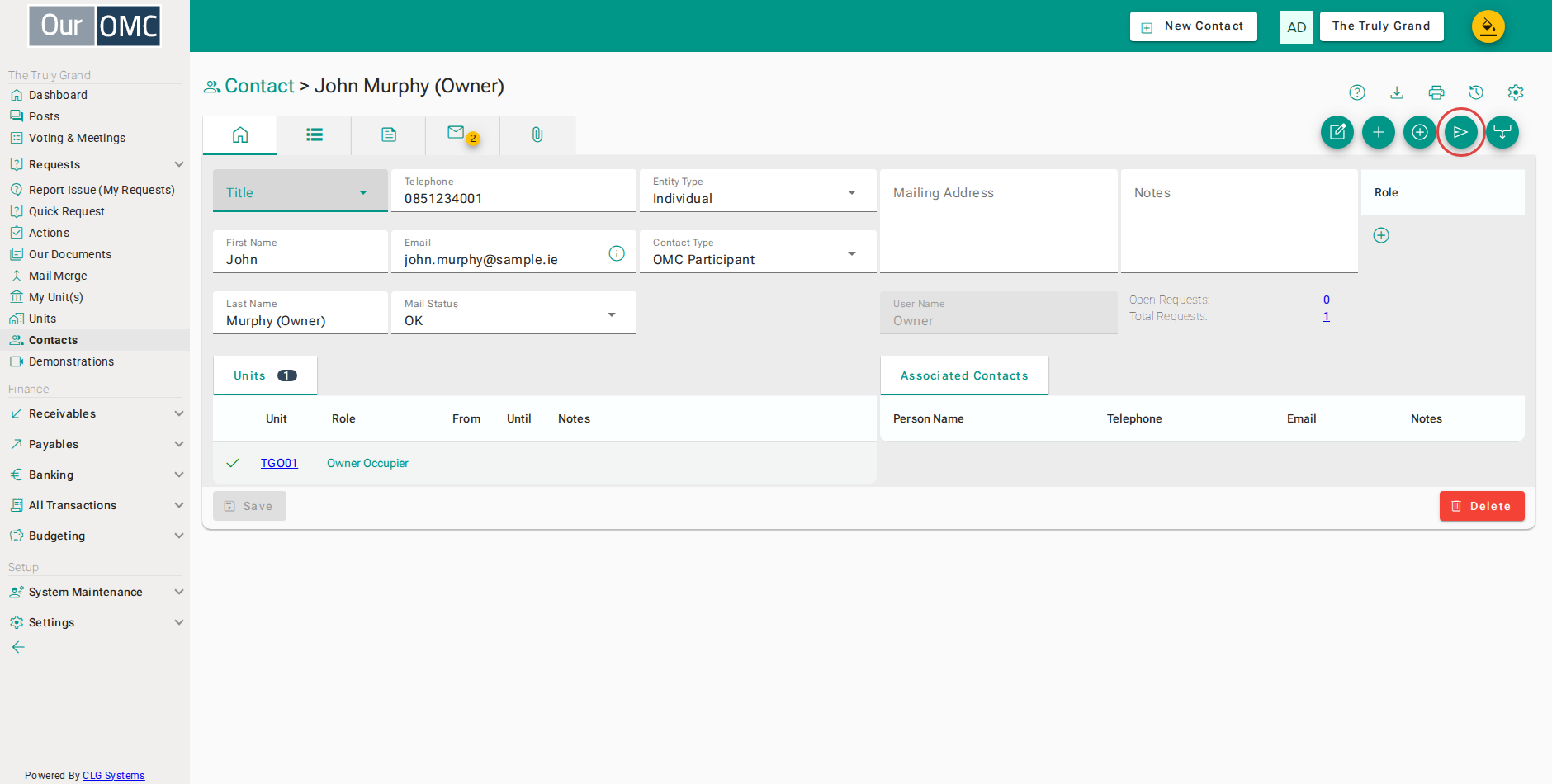The image size is (1552, 784).
Task: Click the AD user avatar
Action: point(1297,26)
